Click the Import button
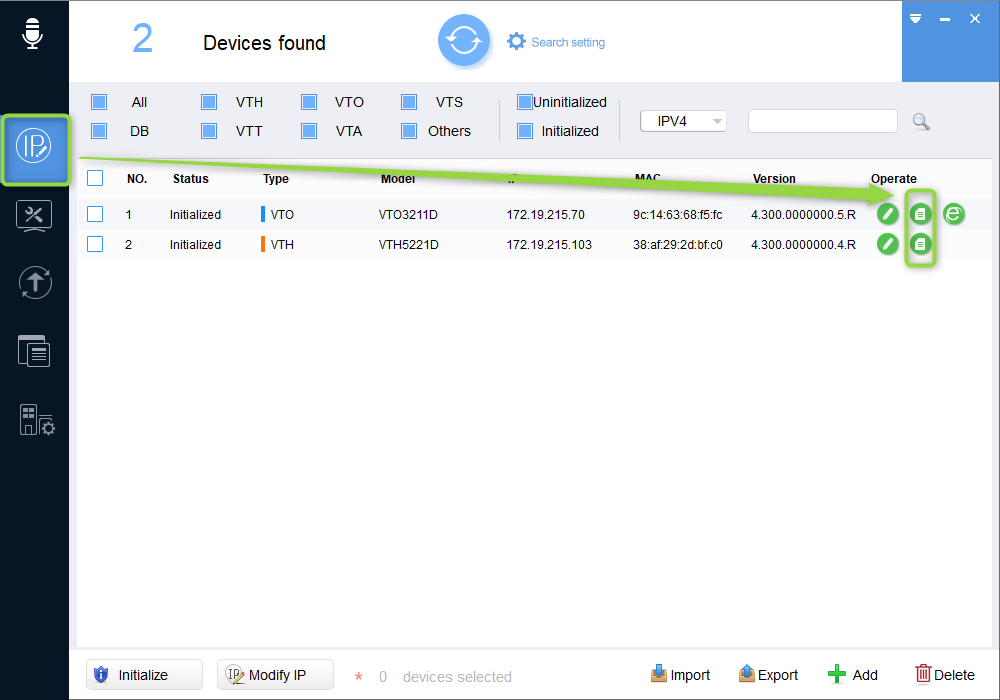This screenshot has height=700, width=1000. click(680, 674)
